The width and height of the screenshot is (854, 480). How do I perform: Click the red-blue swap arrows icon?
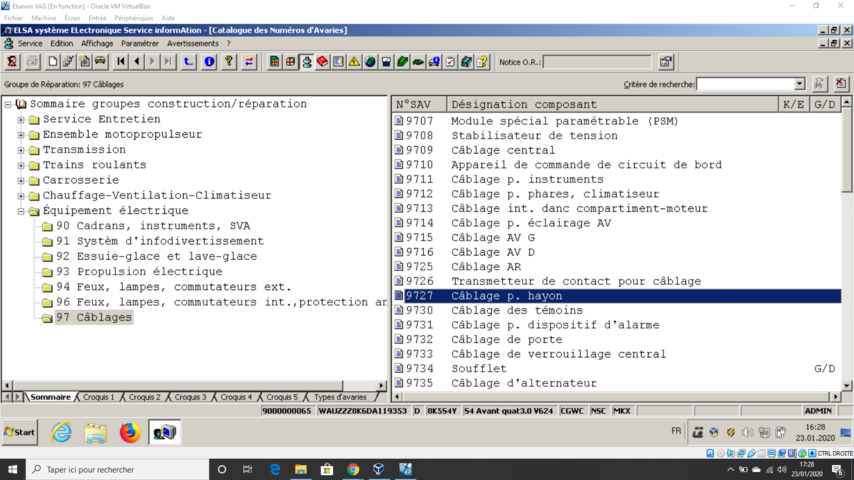[x=249, y=62]
